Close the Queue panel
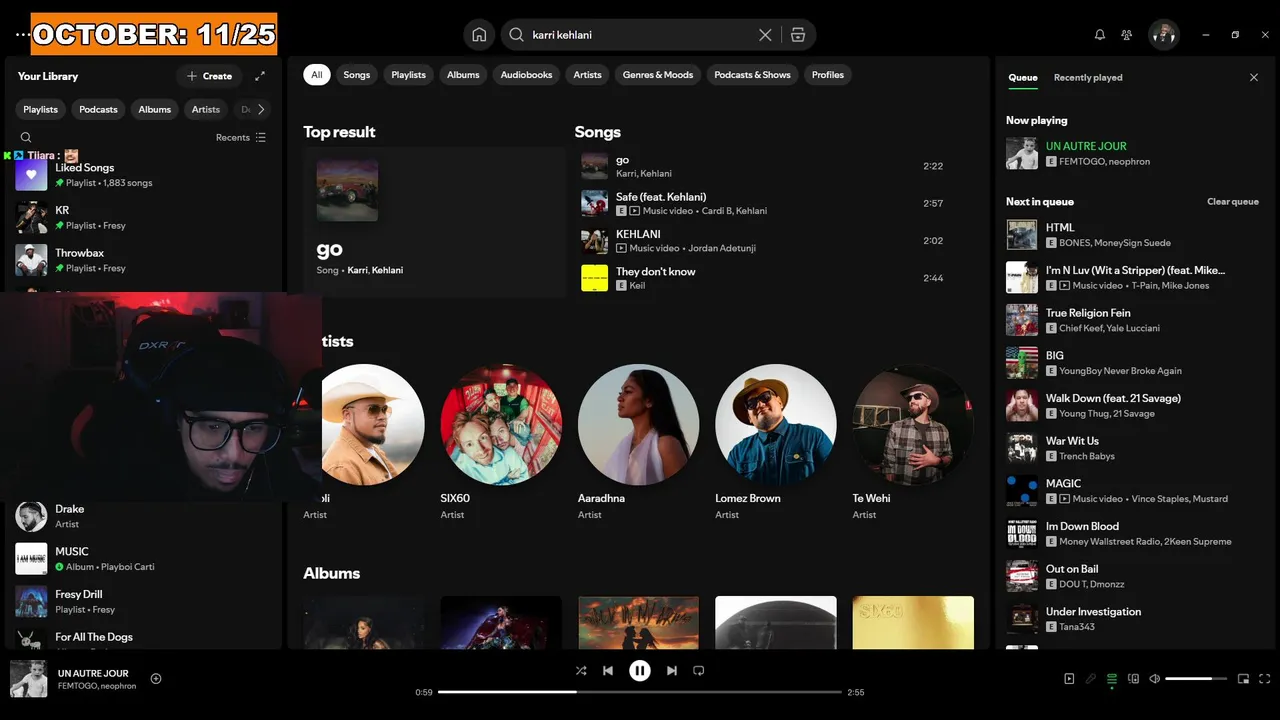 pyautogui.click(x=1254, y=77)
